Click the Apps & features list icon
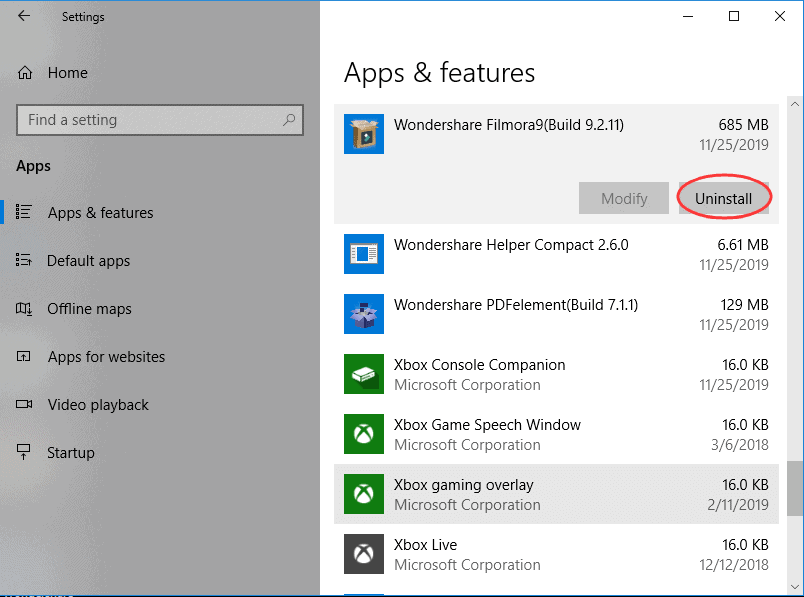 [x=24, y=212]
